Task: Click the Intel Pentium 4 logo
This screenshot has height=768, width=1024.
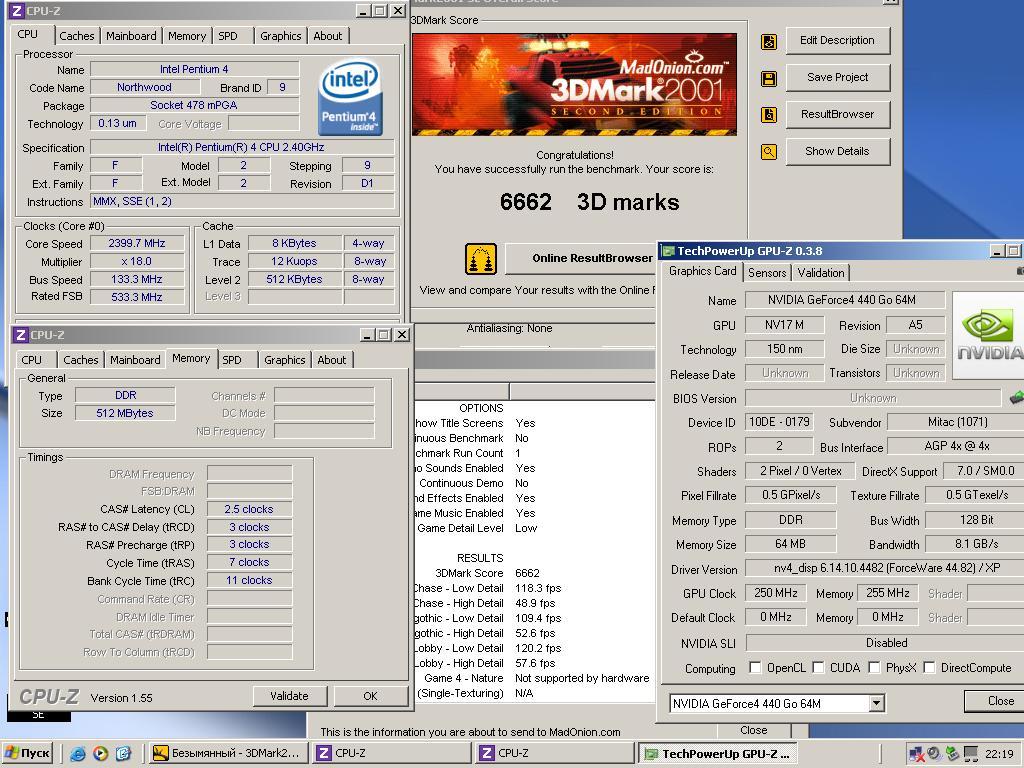Action: coord(349,99)
